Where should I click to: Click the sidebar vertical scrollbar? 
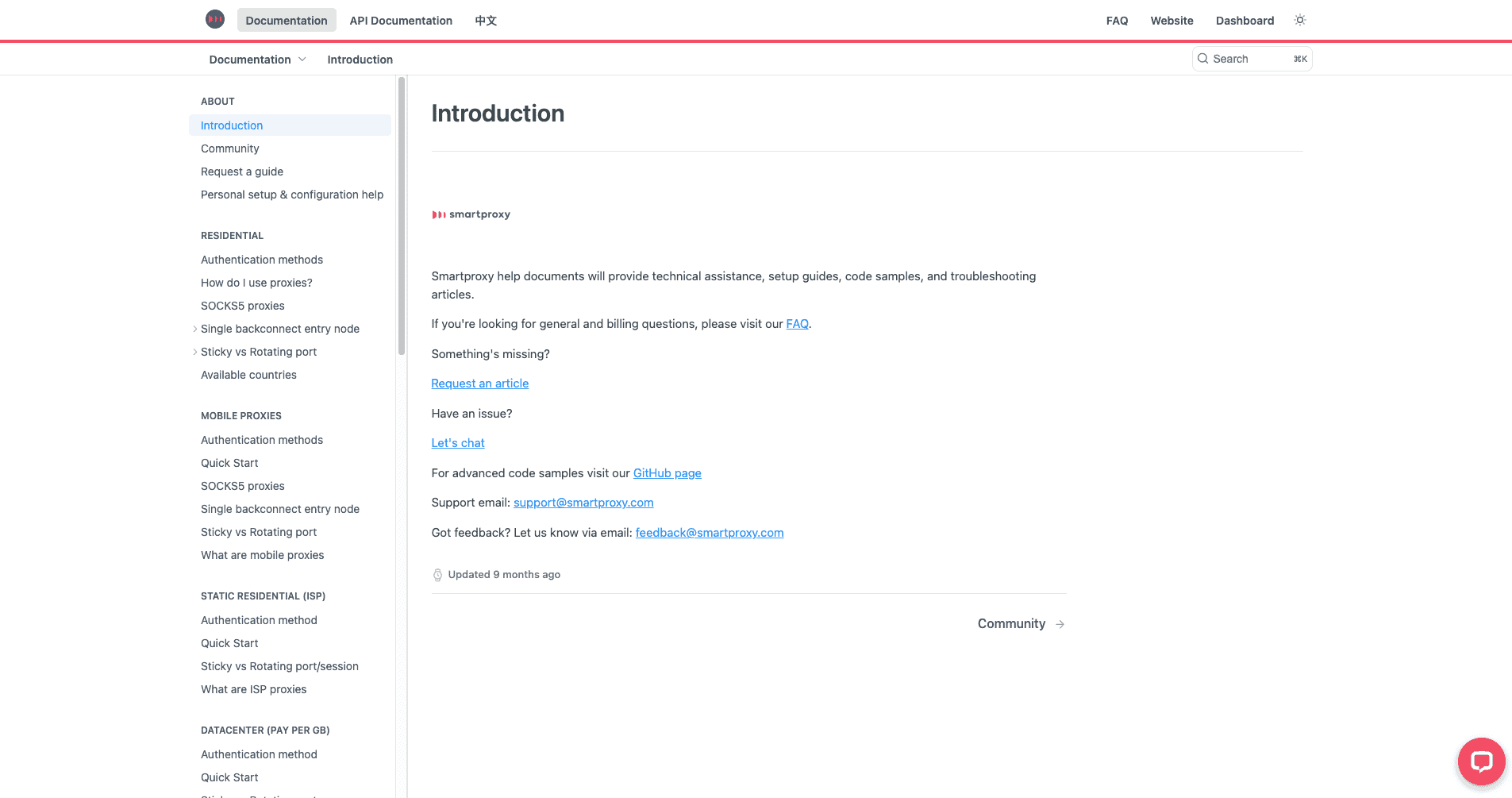click(x=402, y=216)
